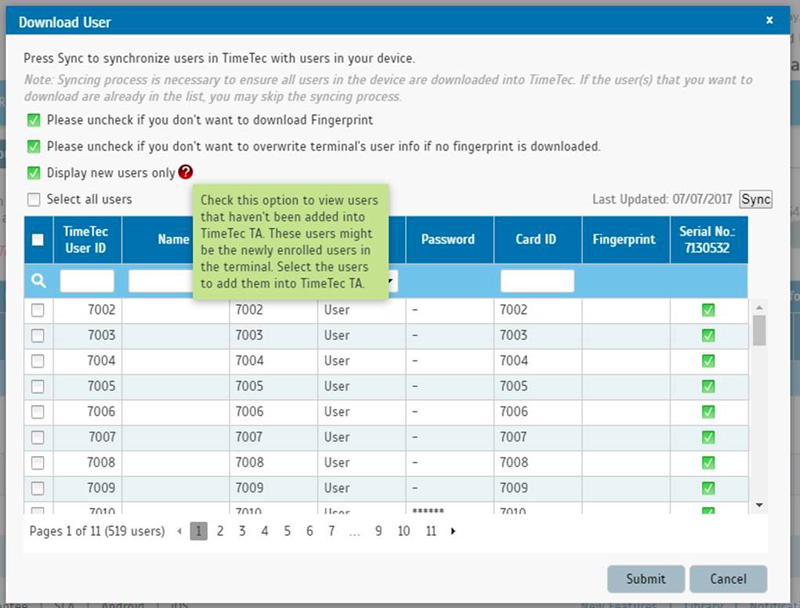Go to next page arrow in pagination
The image size is (800, 608).
(453, 531)
